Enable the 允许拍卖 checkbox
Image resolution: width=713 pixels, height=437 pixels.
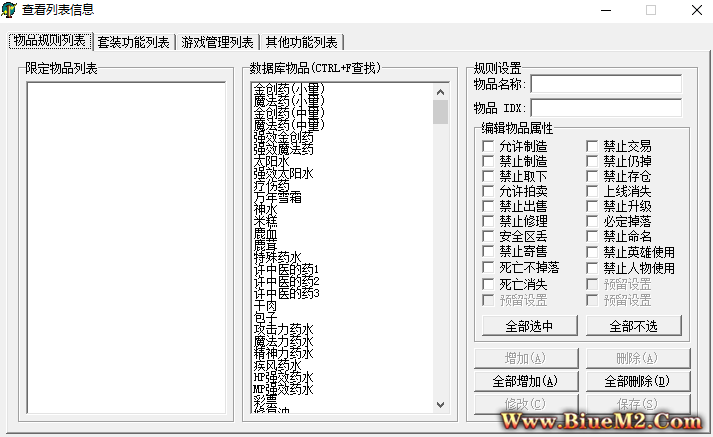(x=488, y=191)
